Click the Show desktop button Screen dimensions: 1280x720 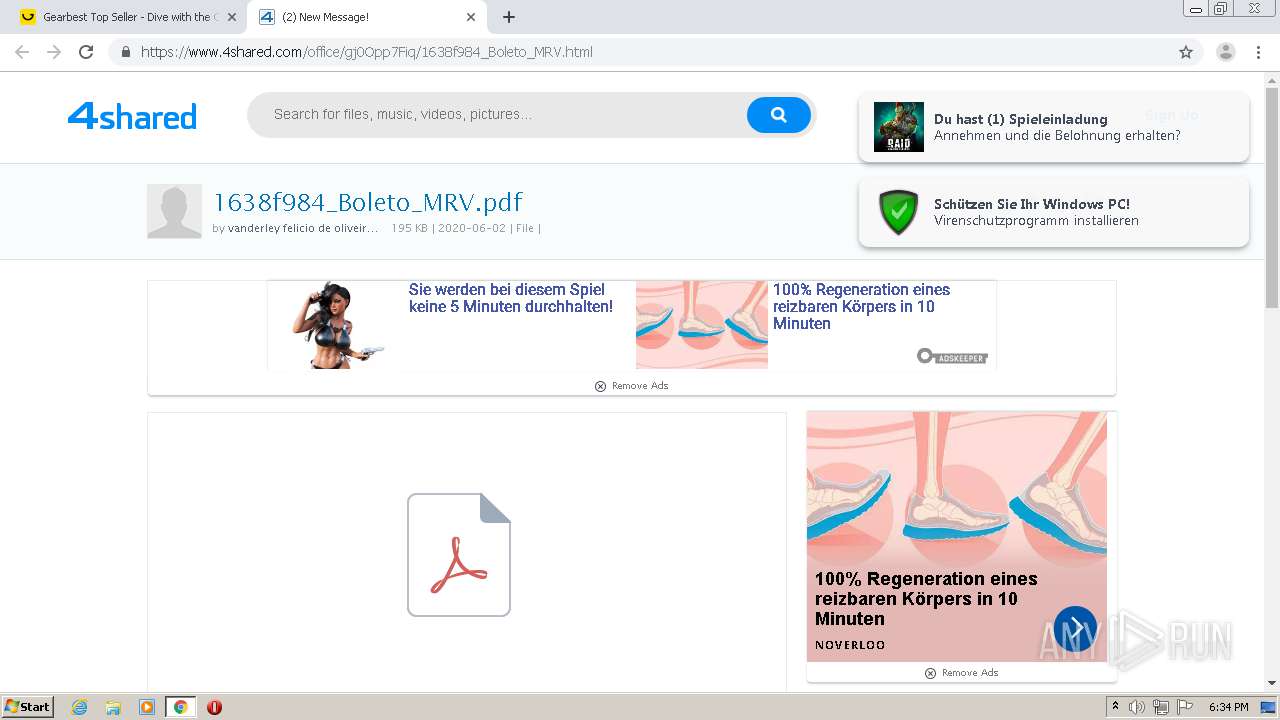[x=1269, y=707]
